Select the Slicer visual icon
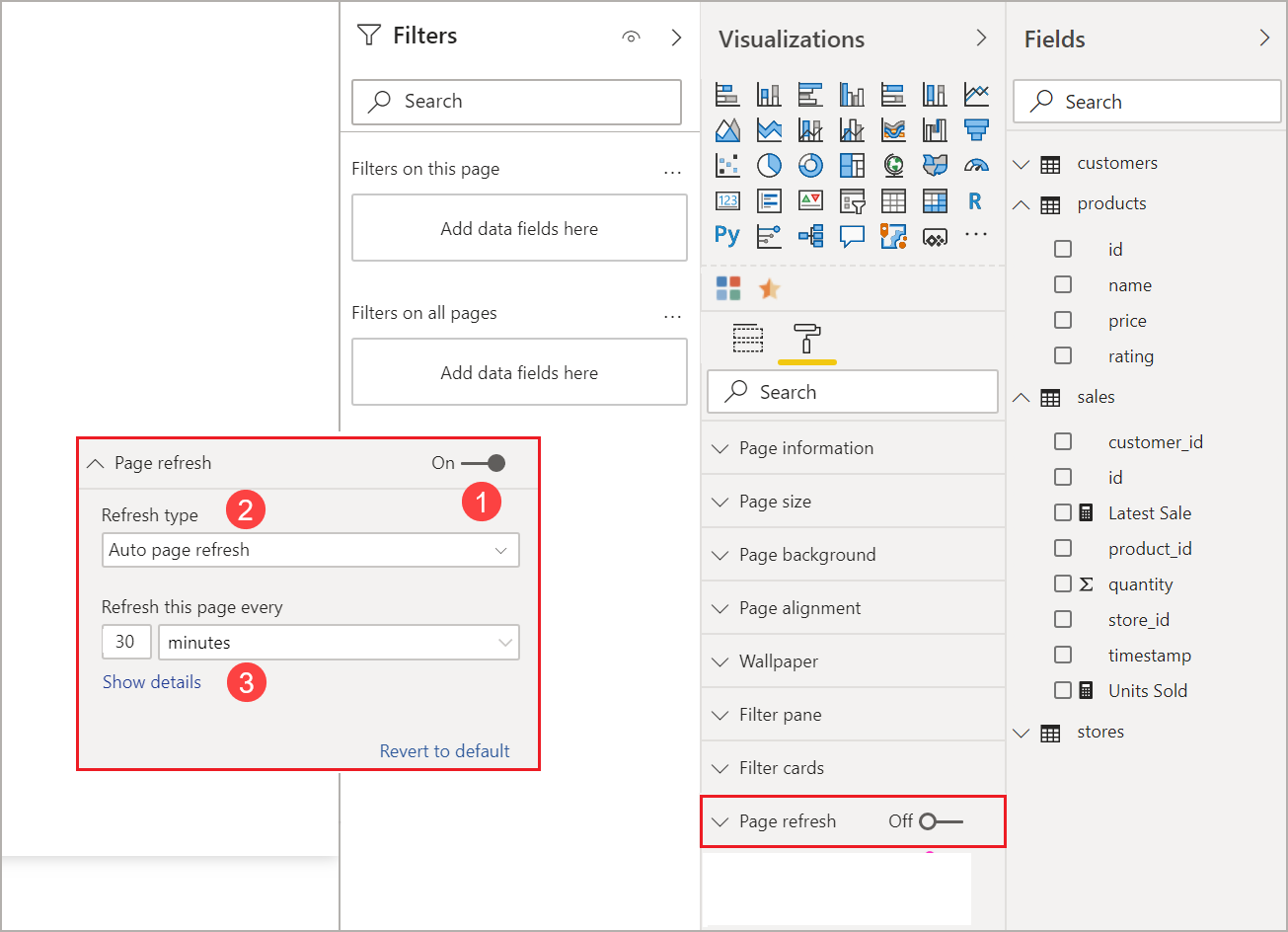The width and height of the screenshot is (1288, 932). point(852,200)
